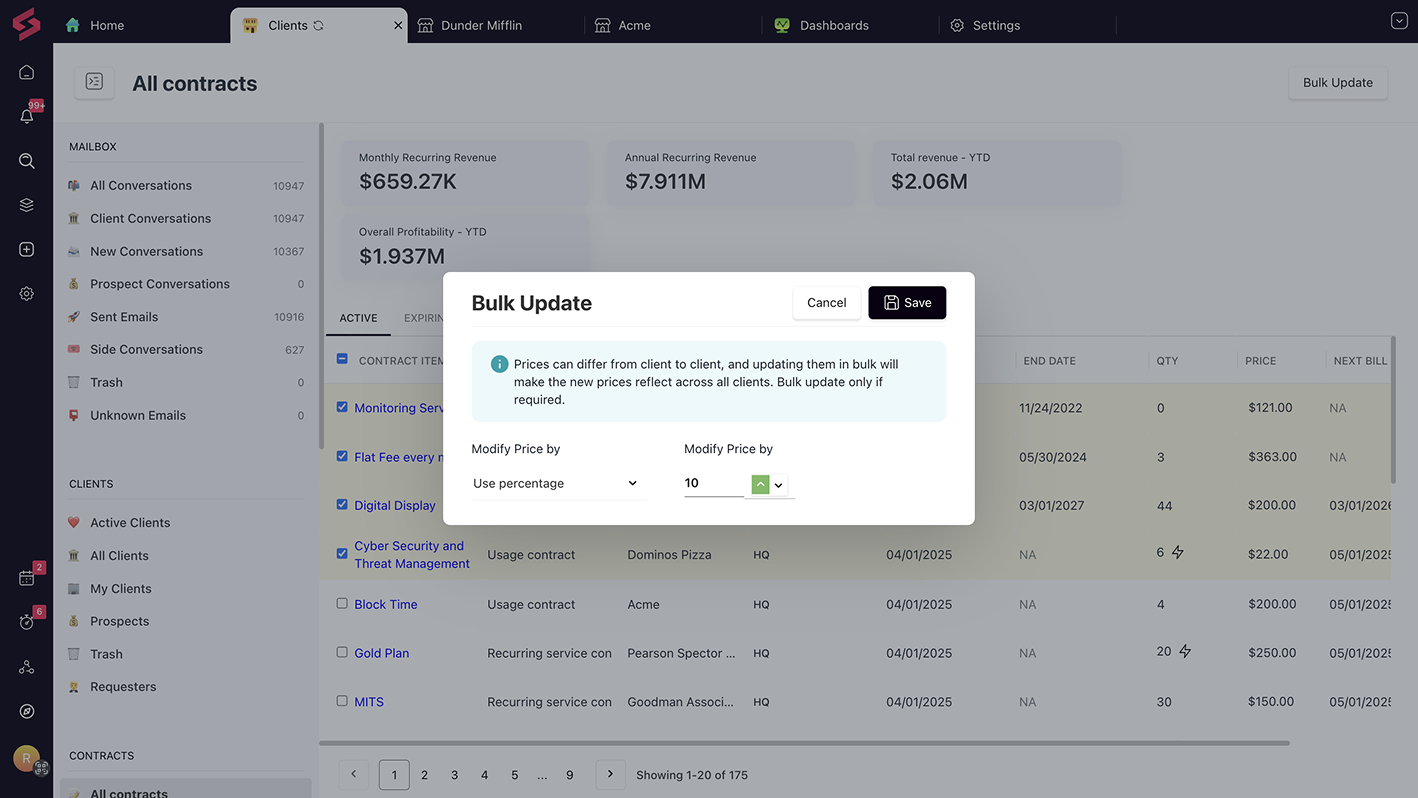Uncheck the Flat Fee row checkbox

[342, 456]
